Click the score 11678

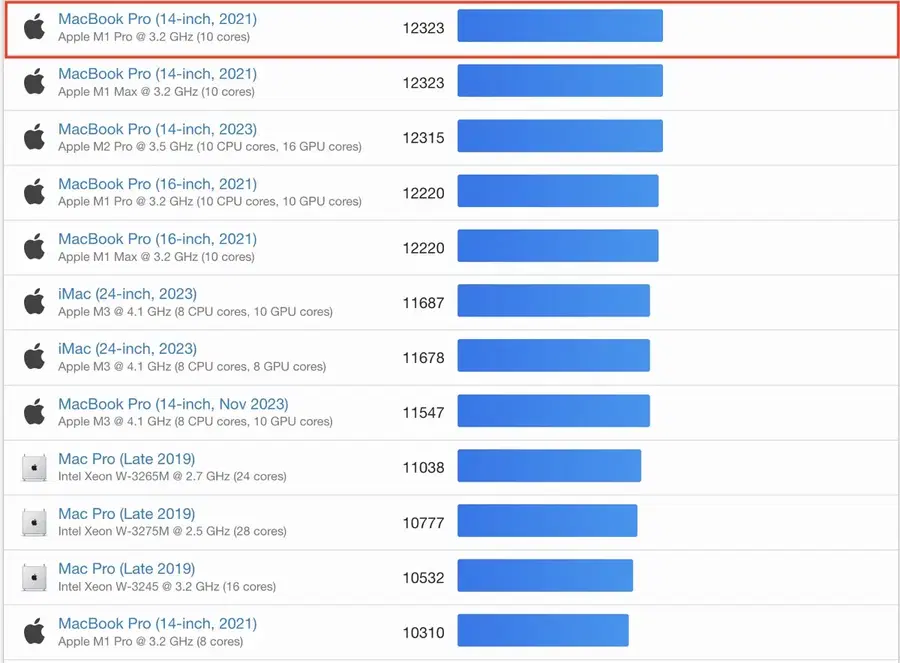(424, 358)
